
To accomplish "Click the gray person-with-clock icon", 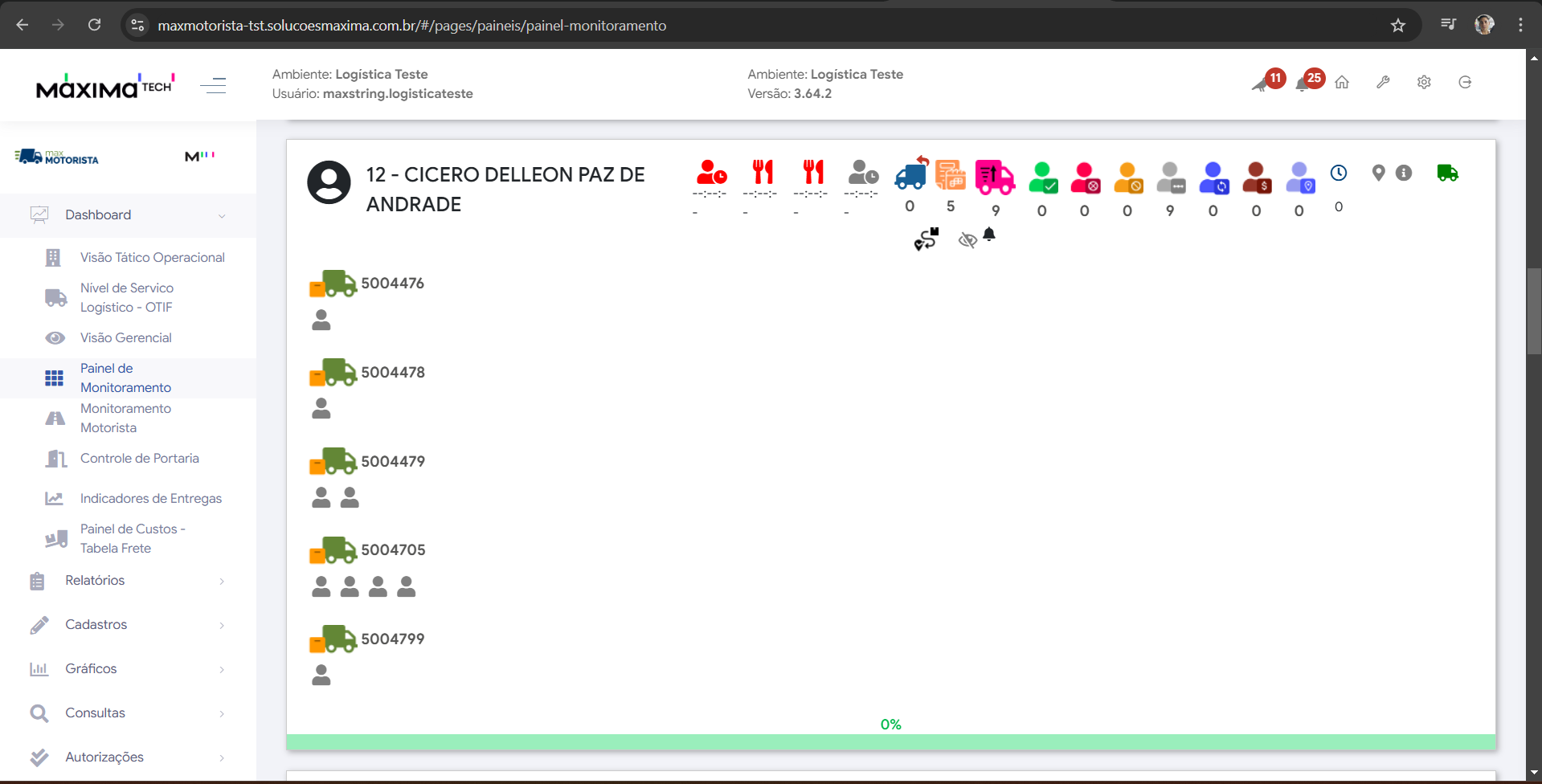I will click(x=863, y=173).
